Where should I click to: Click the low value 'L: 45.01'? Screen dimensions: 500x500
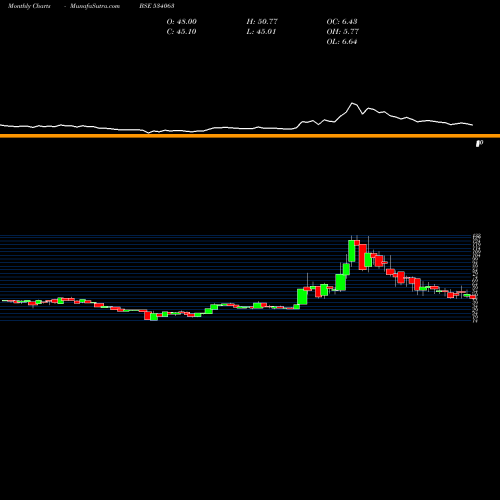click(261, 32)
